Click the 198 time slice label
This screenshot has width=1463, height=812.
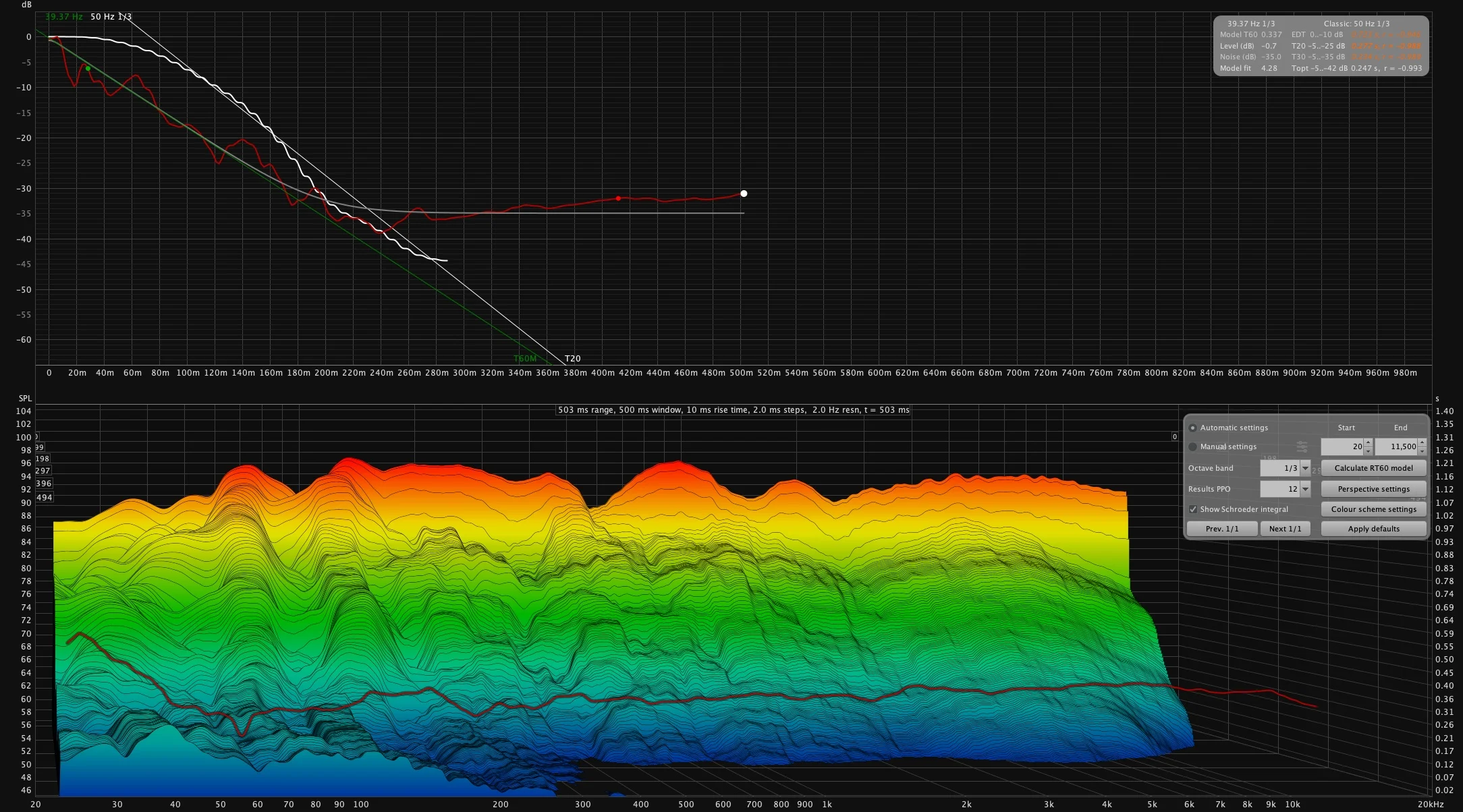point(43,459)
